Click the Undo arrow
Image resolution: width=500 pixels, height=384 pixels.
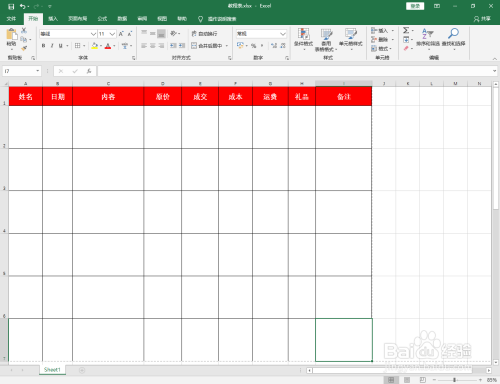click(22, 6)
